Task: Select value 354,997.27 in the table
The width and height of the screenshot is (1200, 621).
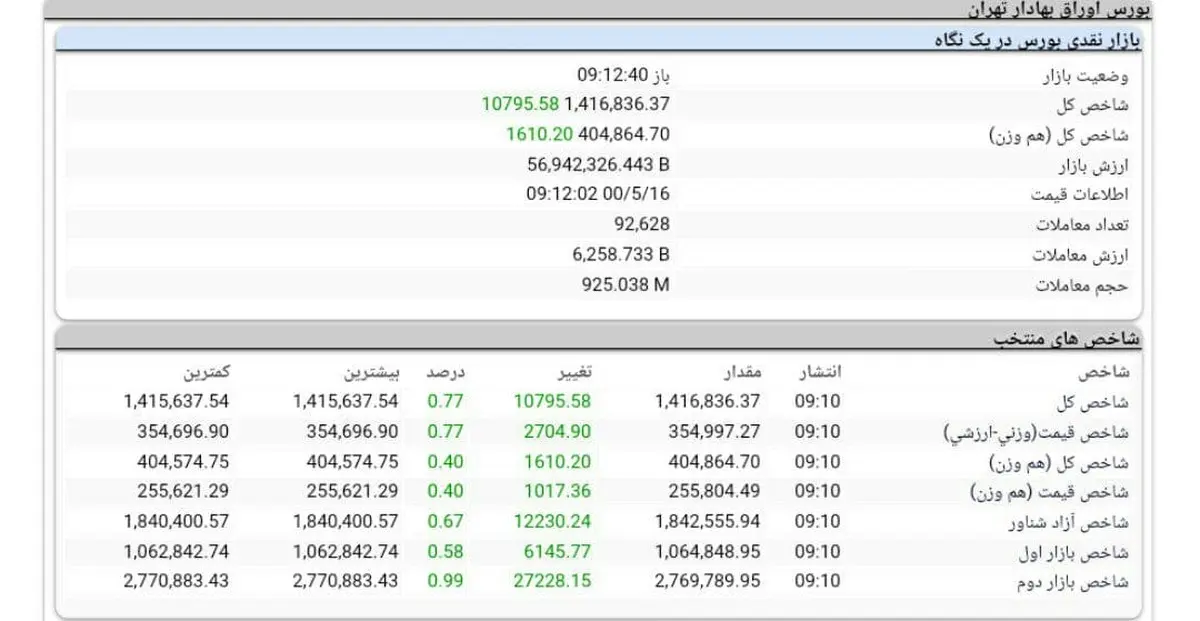Action: point(717,431)
